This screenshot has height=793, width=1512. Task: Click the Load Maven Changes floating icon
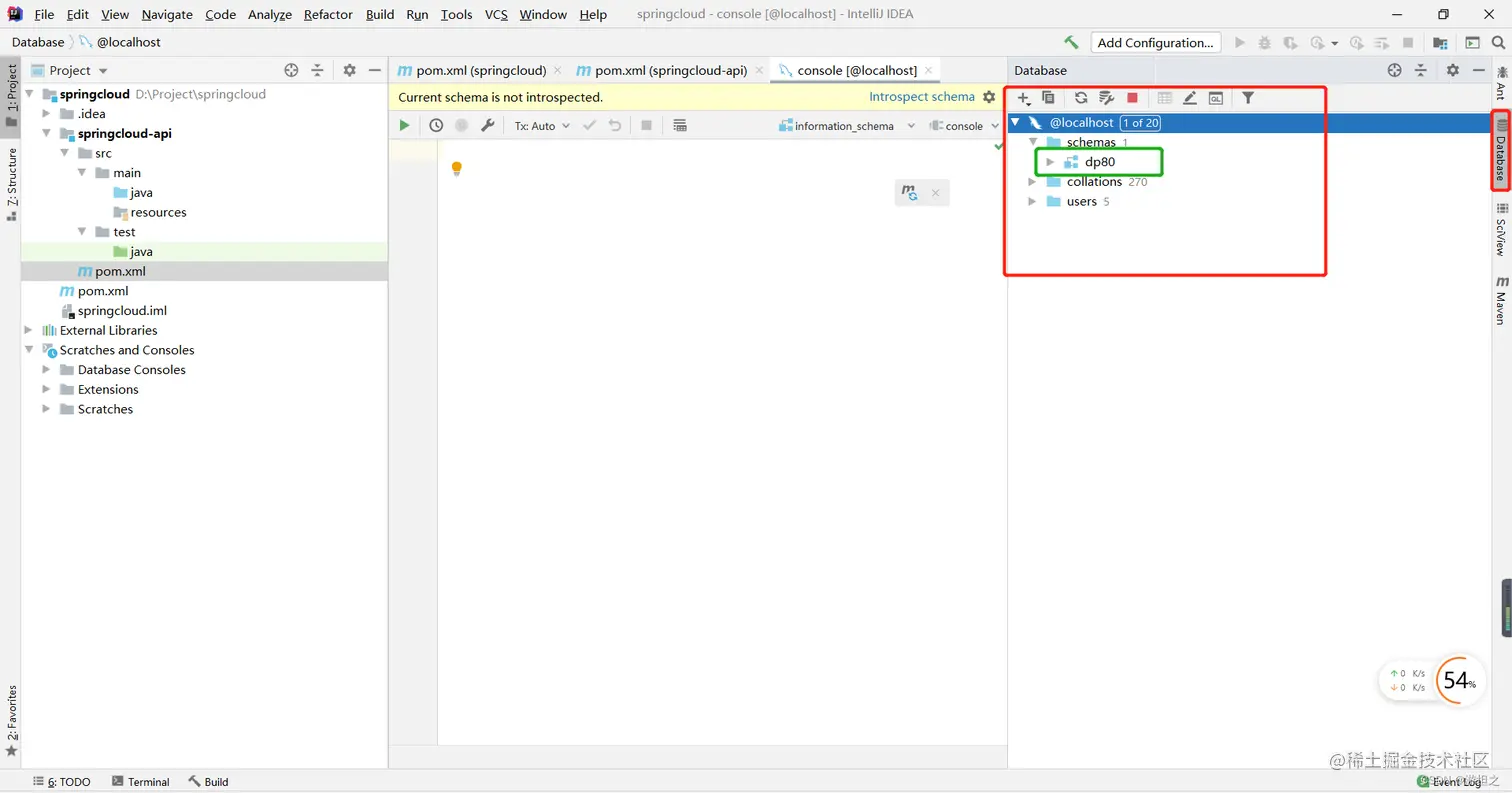[x=909, y=193]
